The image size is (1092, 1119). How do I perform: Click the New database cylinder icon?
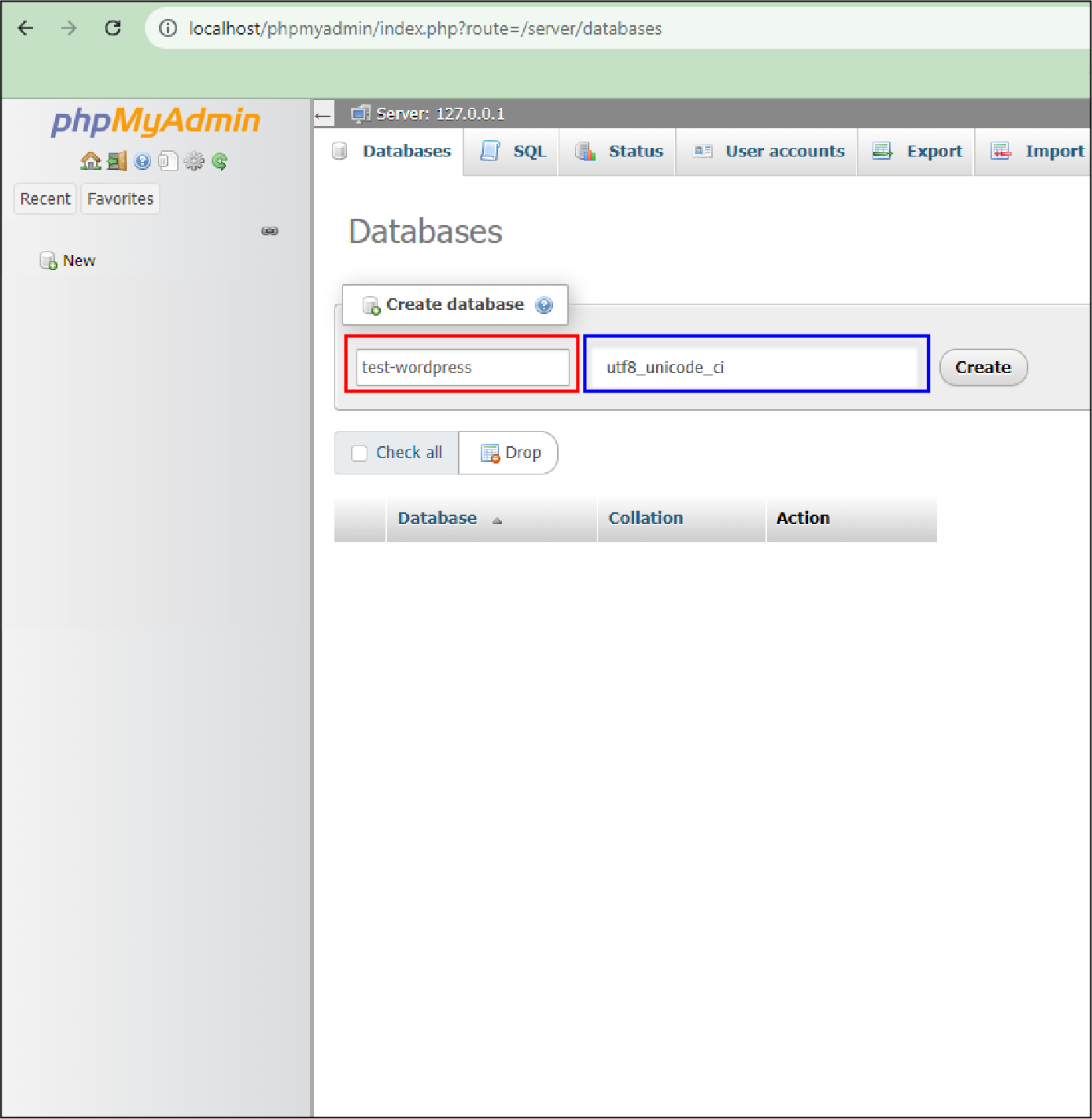pyautogui.click(x=48, y=260)
